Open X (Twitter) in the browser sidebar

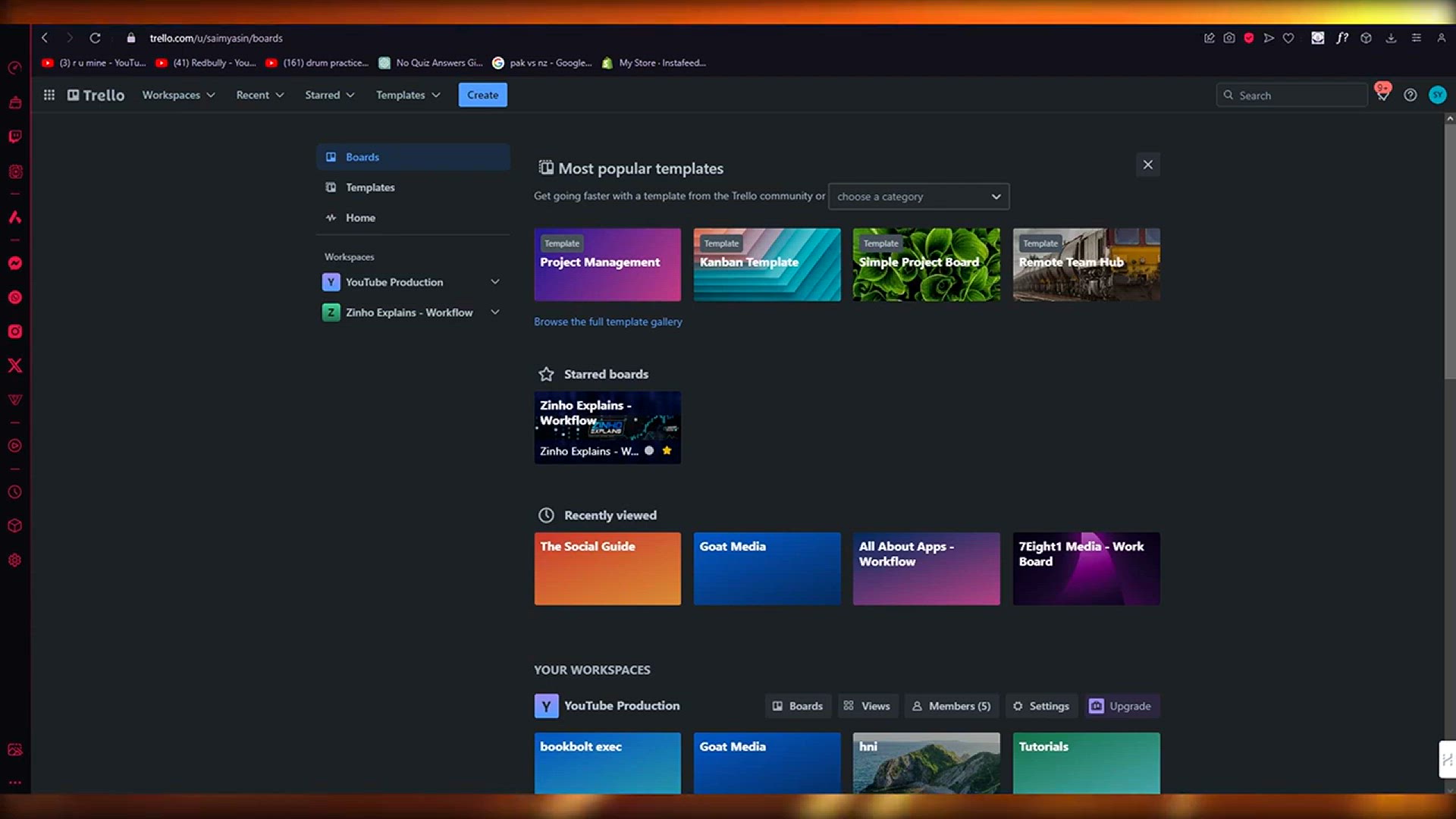pos(15,366)
